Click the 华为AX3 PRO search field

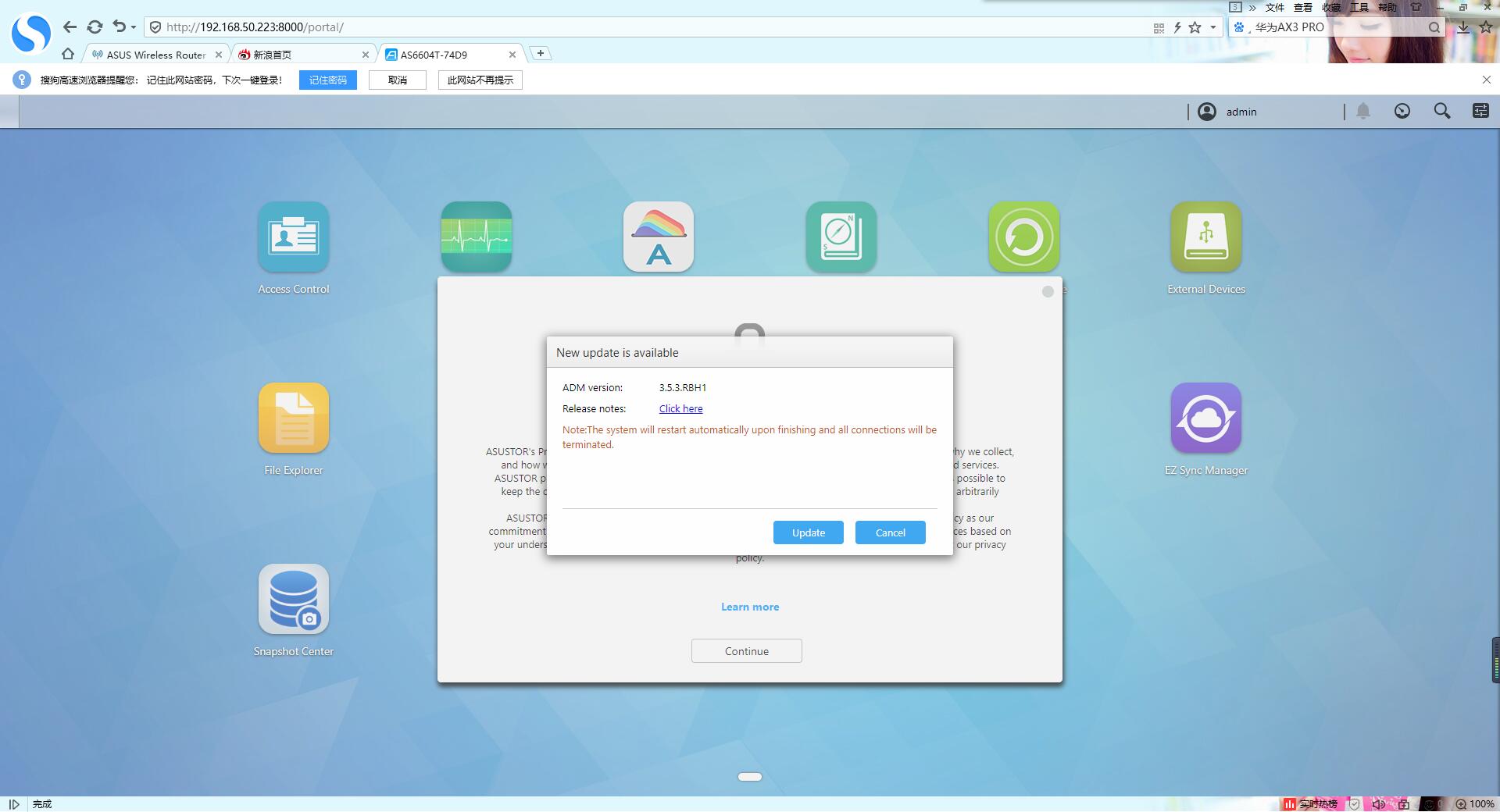pyautogui.click(x=1337, y=27)
